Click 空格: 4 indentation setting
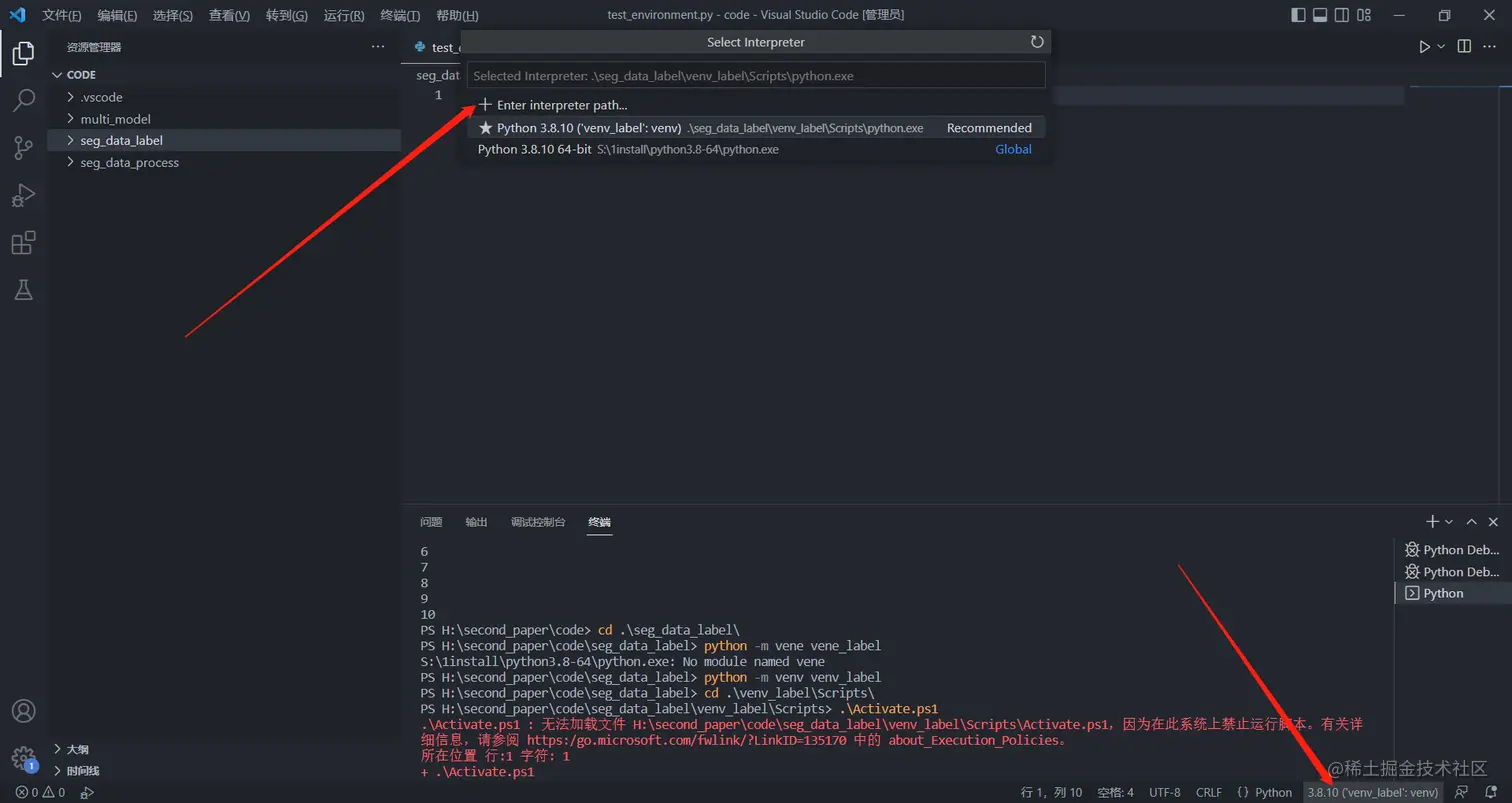Viewport: 1512px width, 803px height. click(x=1115, y=792)
